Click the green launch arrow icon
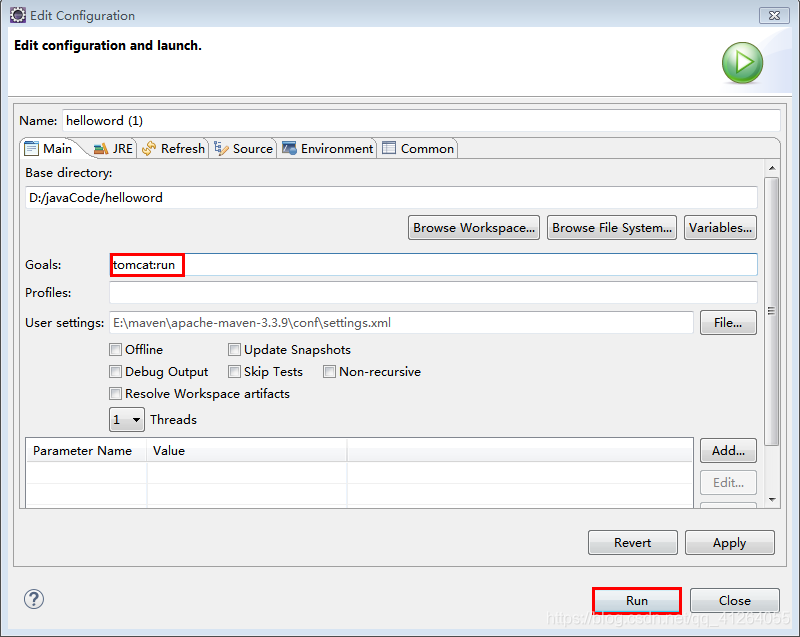This screenshot has height=637, width=800. (x=742, y=63)
